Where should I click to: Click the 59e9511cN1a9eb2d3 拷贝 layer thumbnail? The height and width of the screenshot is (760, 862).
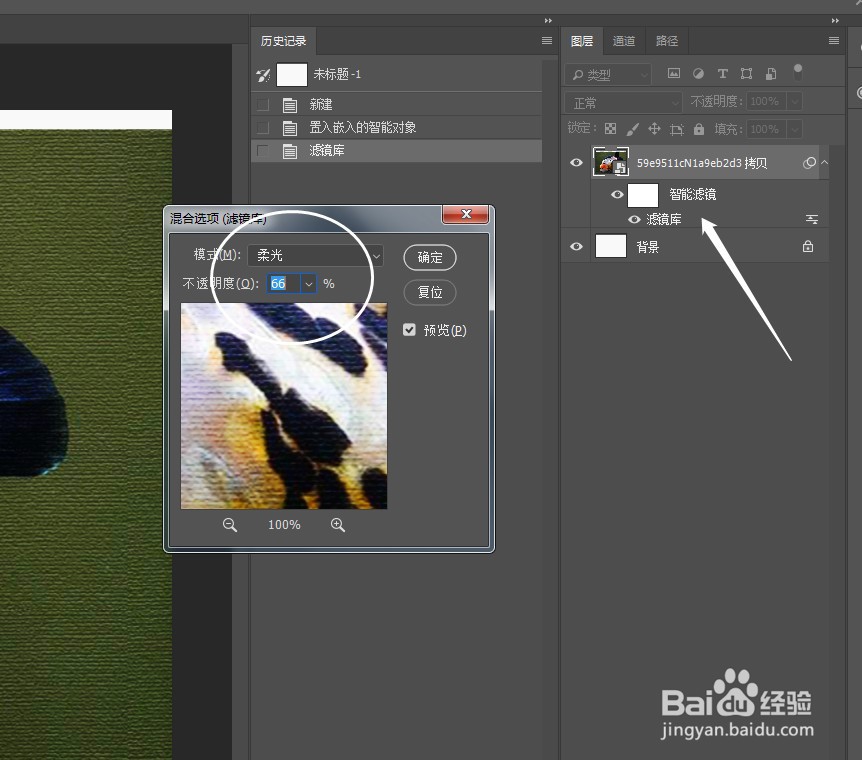coord(610,162)
